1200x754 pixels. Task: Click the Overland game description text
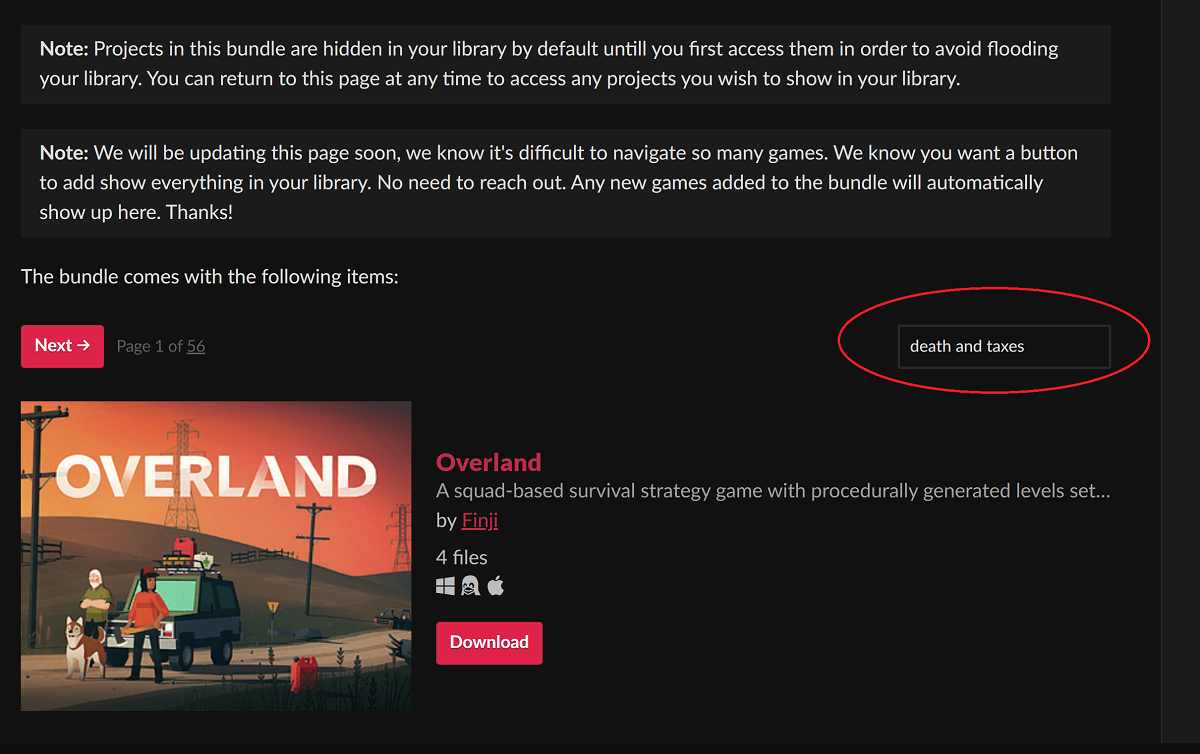[x=774, y=491]
